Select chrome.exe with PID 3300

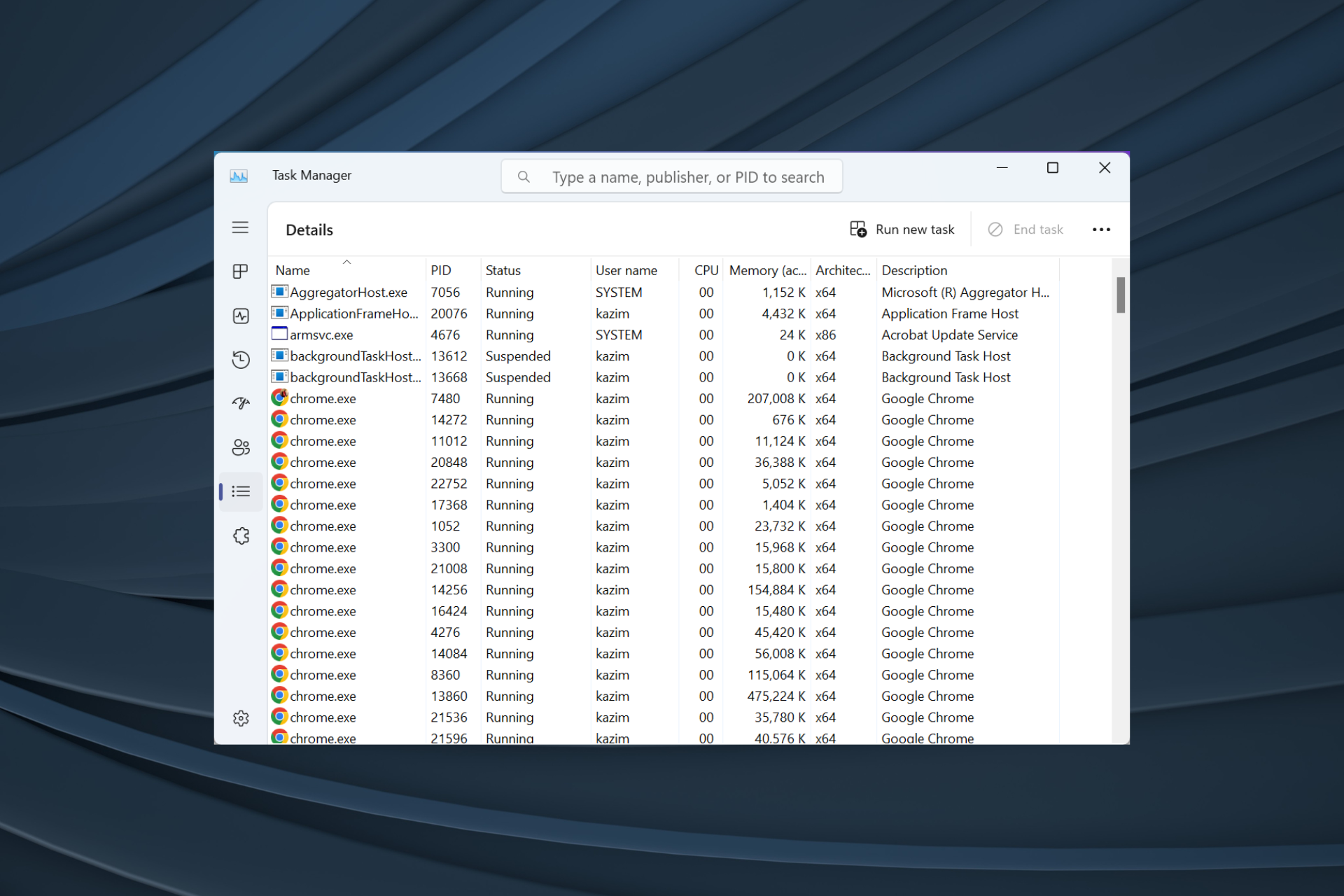pyautogui.click(x=323, y=547)
